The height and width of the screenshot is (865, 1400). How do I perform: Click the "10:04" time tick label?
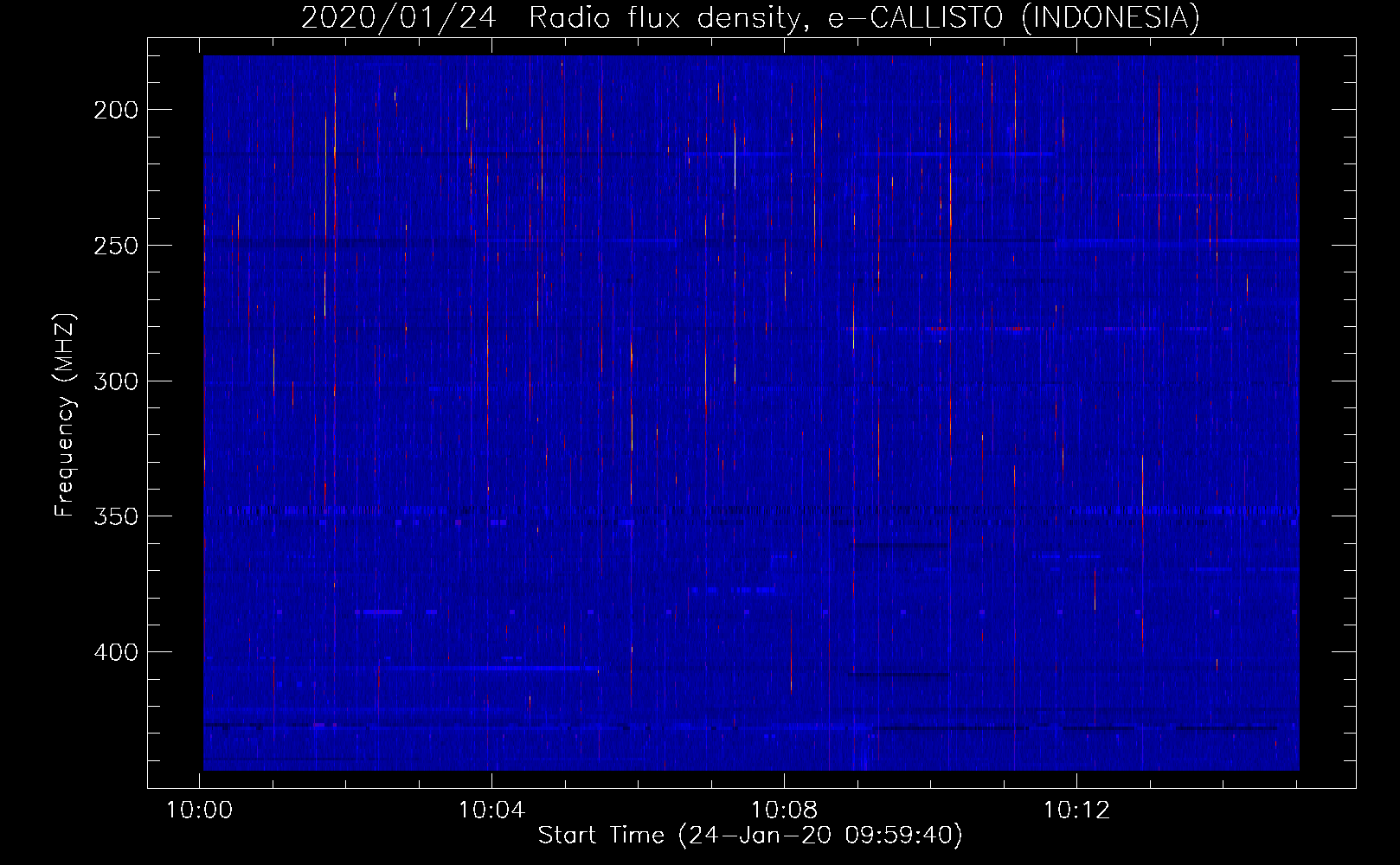492,811
